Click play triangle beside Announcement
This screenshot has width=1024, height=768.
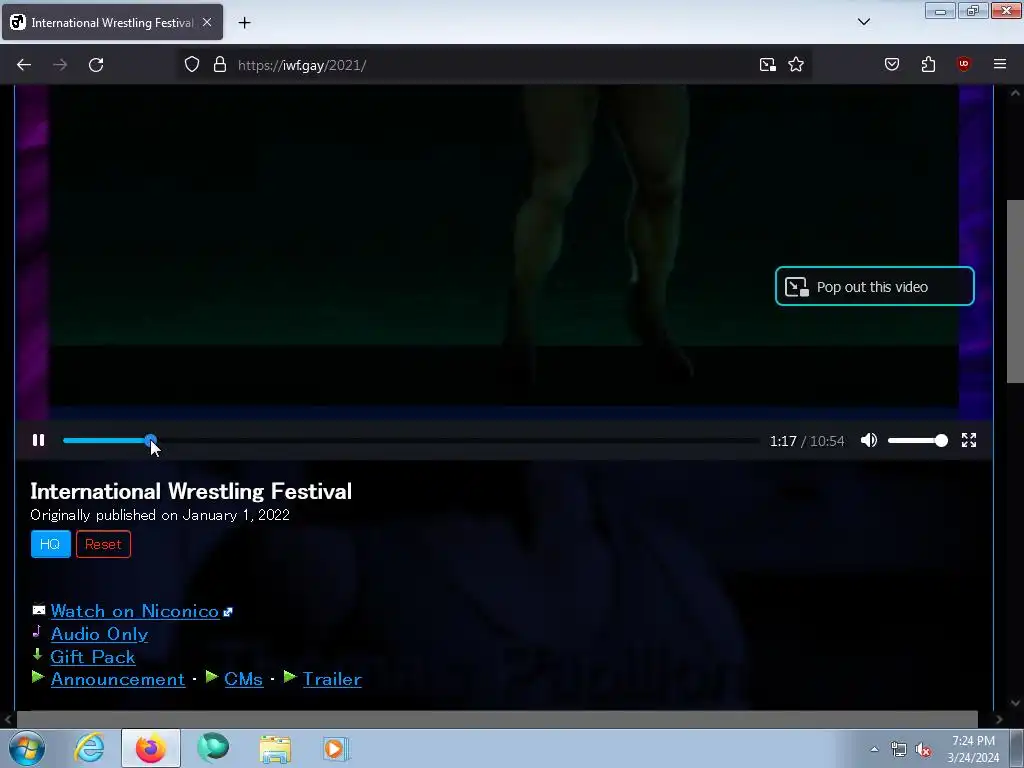[38, 677]
